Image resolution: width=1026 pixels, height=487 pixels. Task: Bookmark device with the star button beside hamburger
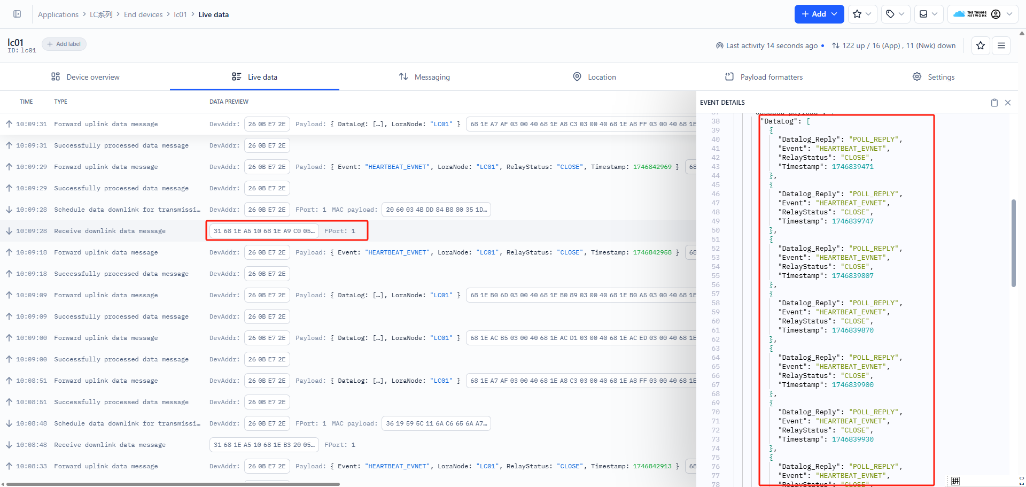point(980,45)
